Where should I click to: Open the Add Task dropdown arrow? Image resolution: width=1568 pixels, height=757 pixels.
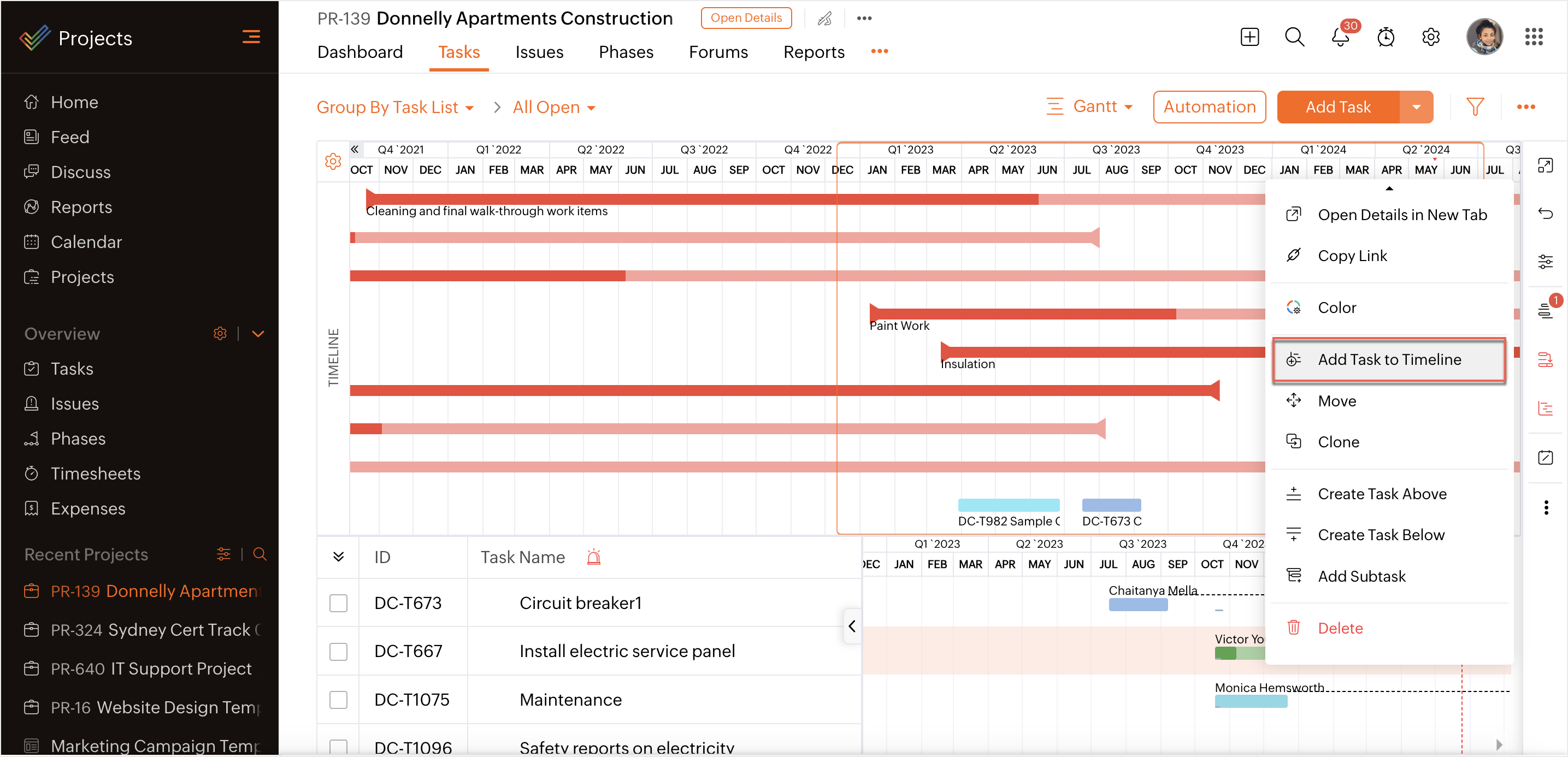tap(1416, 107)
